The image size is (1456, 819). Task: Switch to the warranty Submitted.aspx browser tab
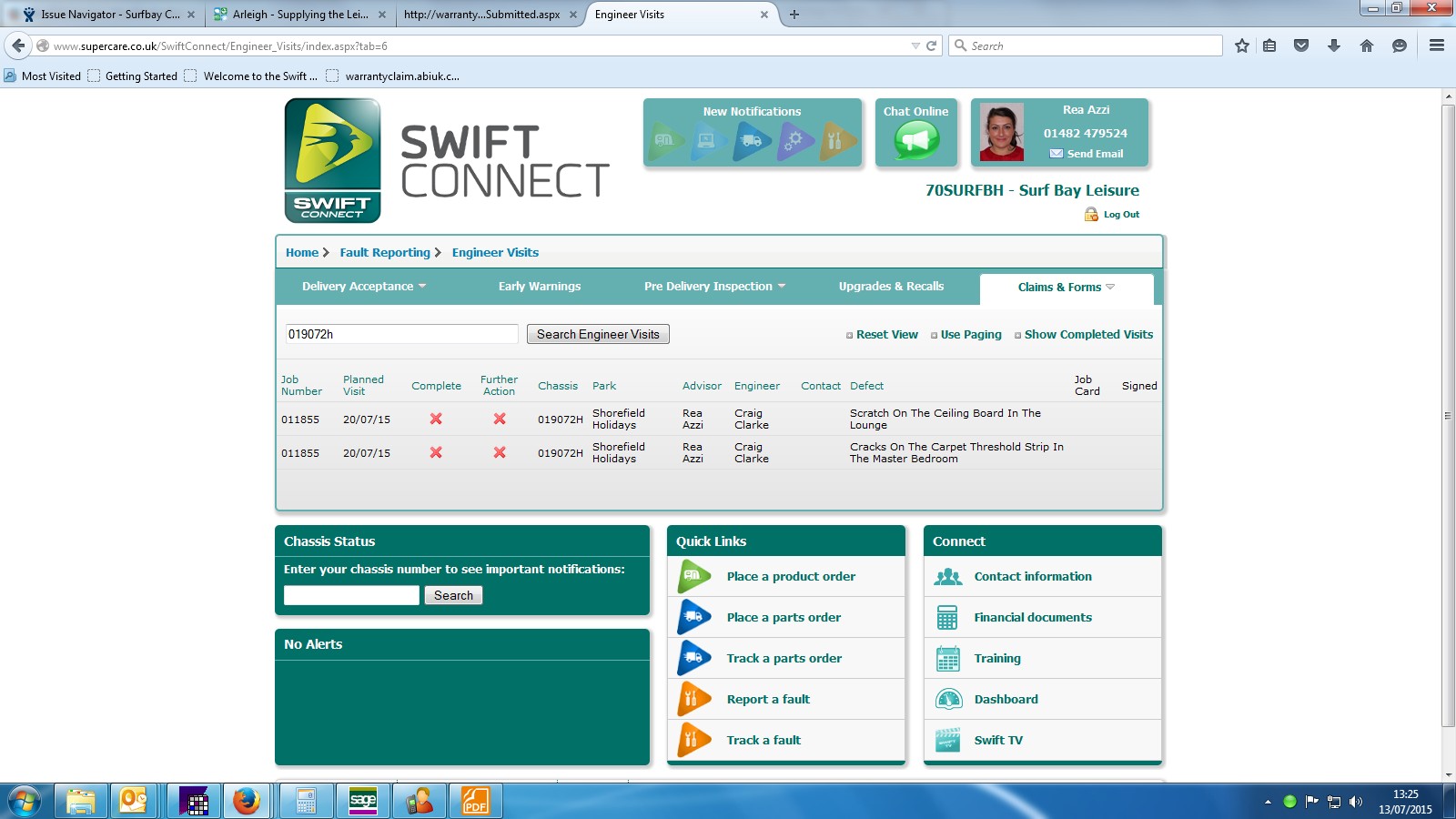click(x=488, y=15)
